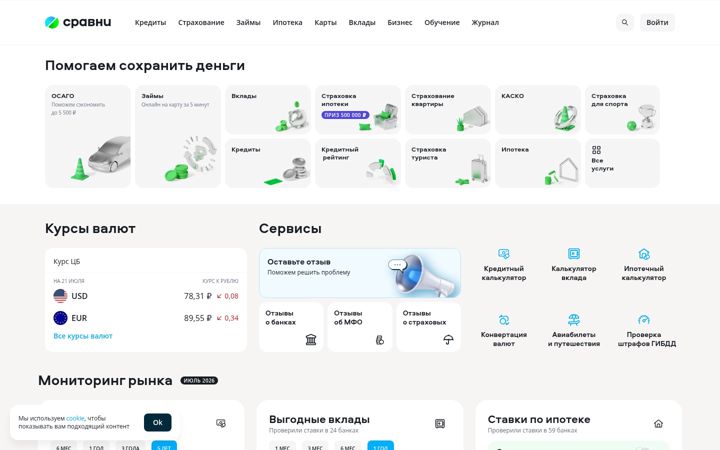Click the megaphone image in review banner
720x450 pixels.
pyautogui.click(x=425, y=275)
